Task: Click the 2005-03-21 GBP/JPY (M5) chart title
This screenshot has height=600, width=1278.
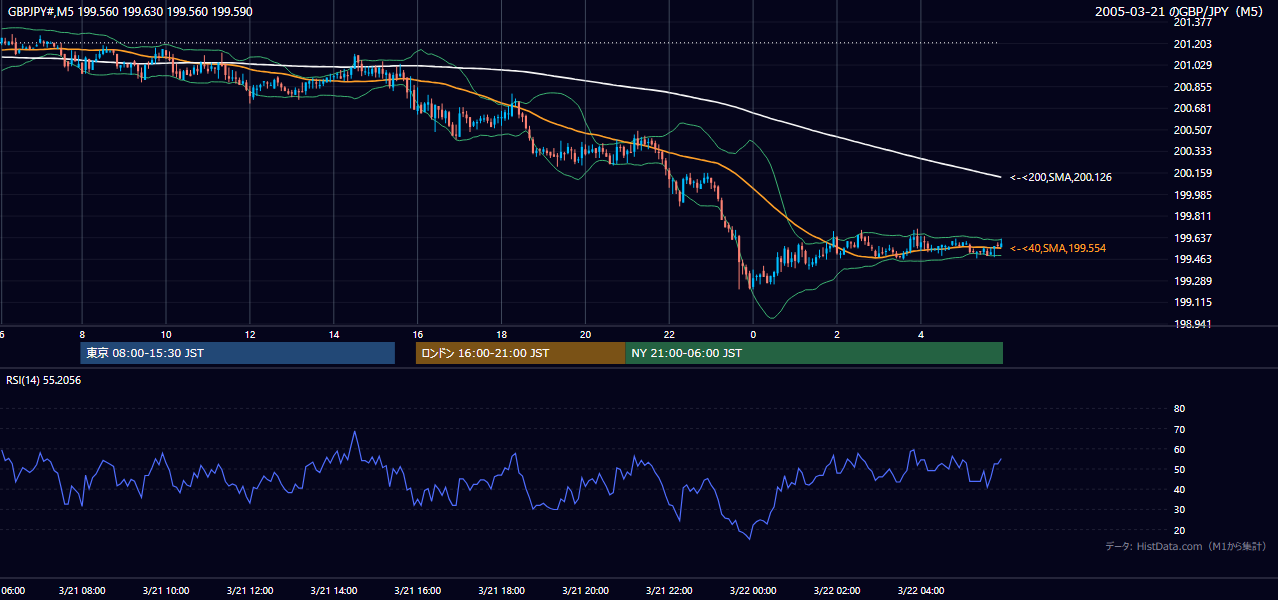Action: 1181,12
